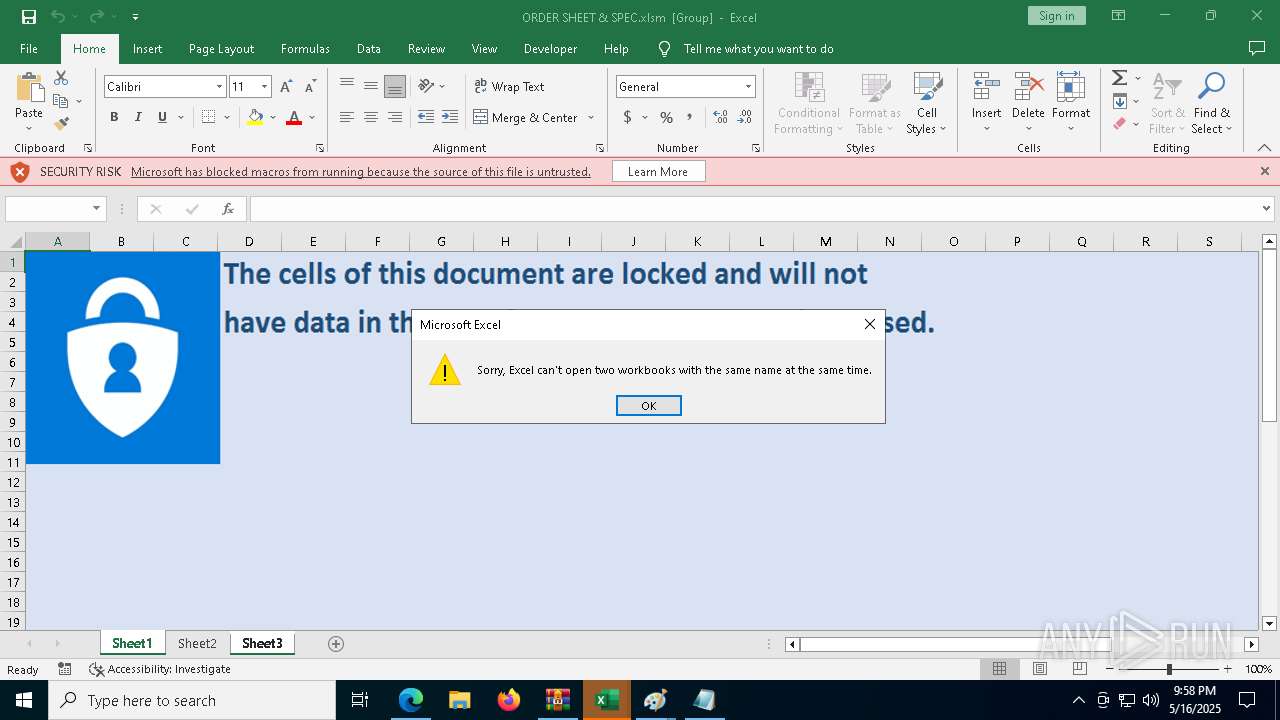Click Learn More on security warning bar
The image size is (1280, 720).
pos(658,172)
